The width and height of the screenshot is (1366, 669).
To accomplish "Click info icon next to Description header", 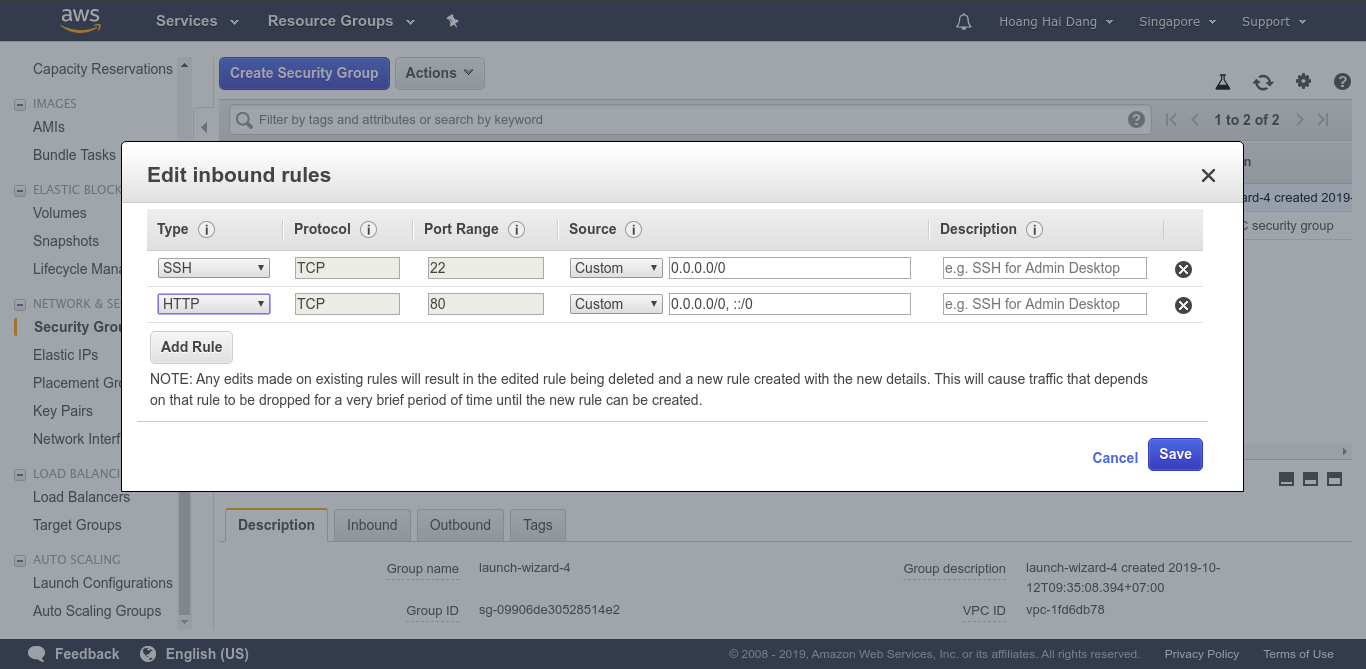I will (x=1034, y=229).
